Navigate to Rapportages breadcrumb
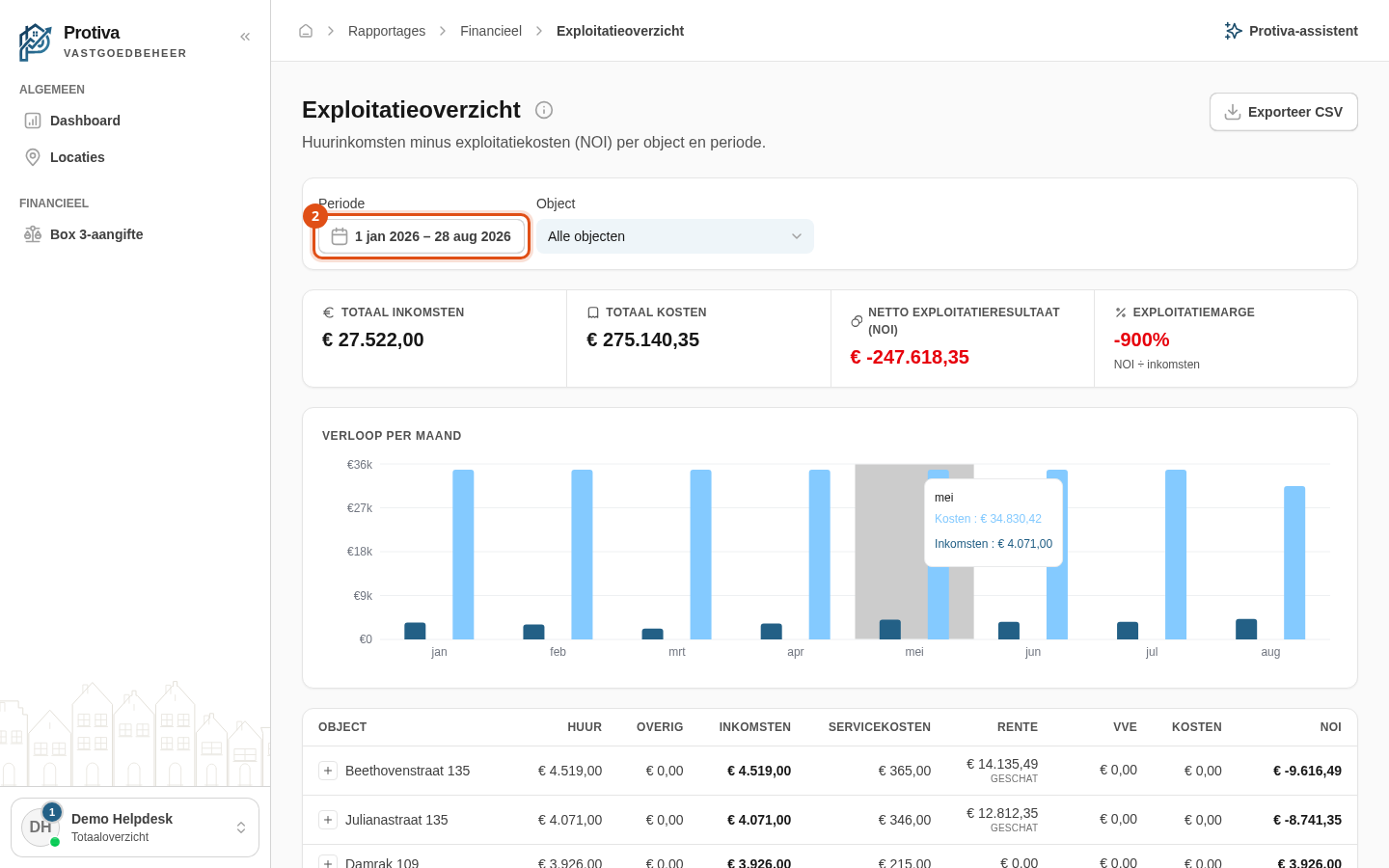This screenshot has height=868, width=1389. pos(387,31)
